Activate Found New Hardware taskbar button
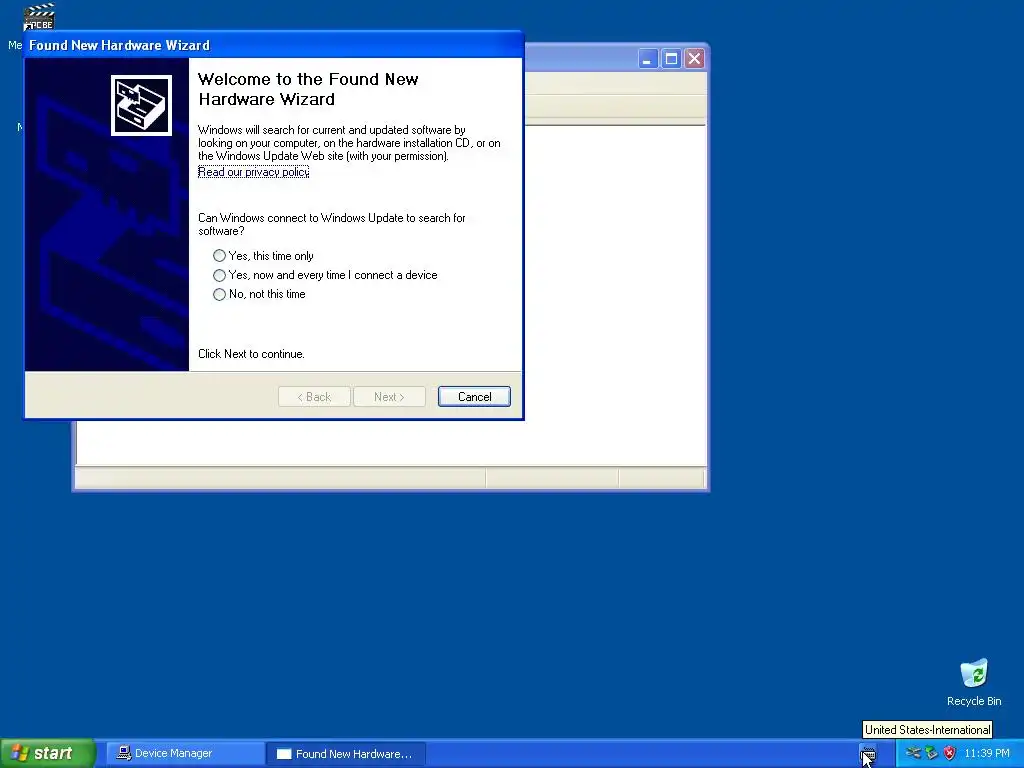This screenshot has height=768, width=1024. click(x=346, y=753)
